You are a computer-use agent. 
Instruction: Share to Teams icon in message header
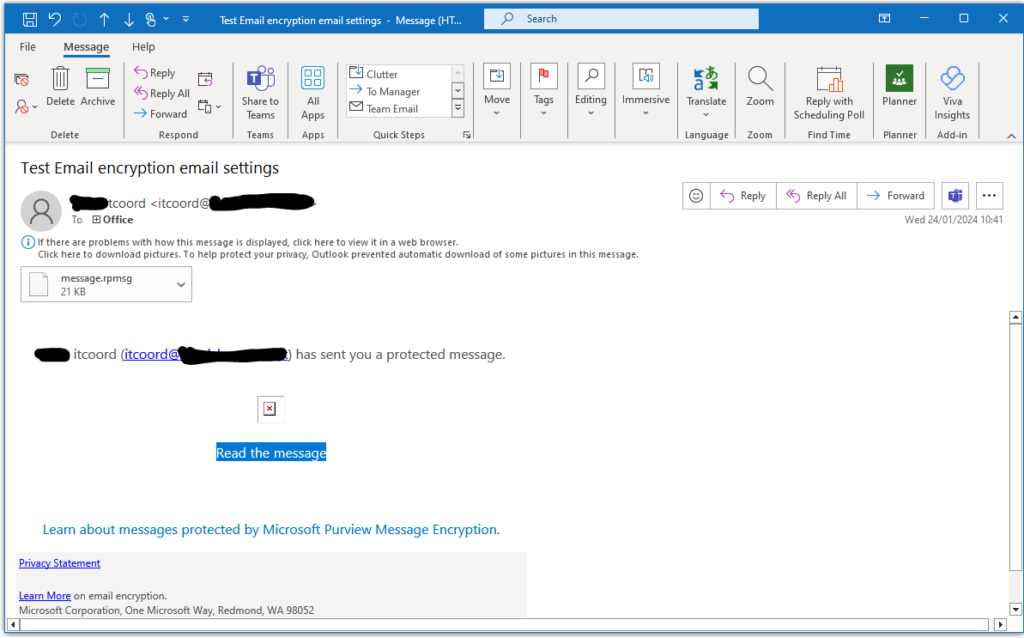[x=955, y=195]
